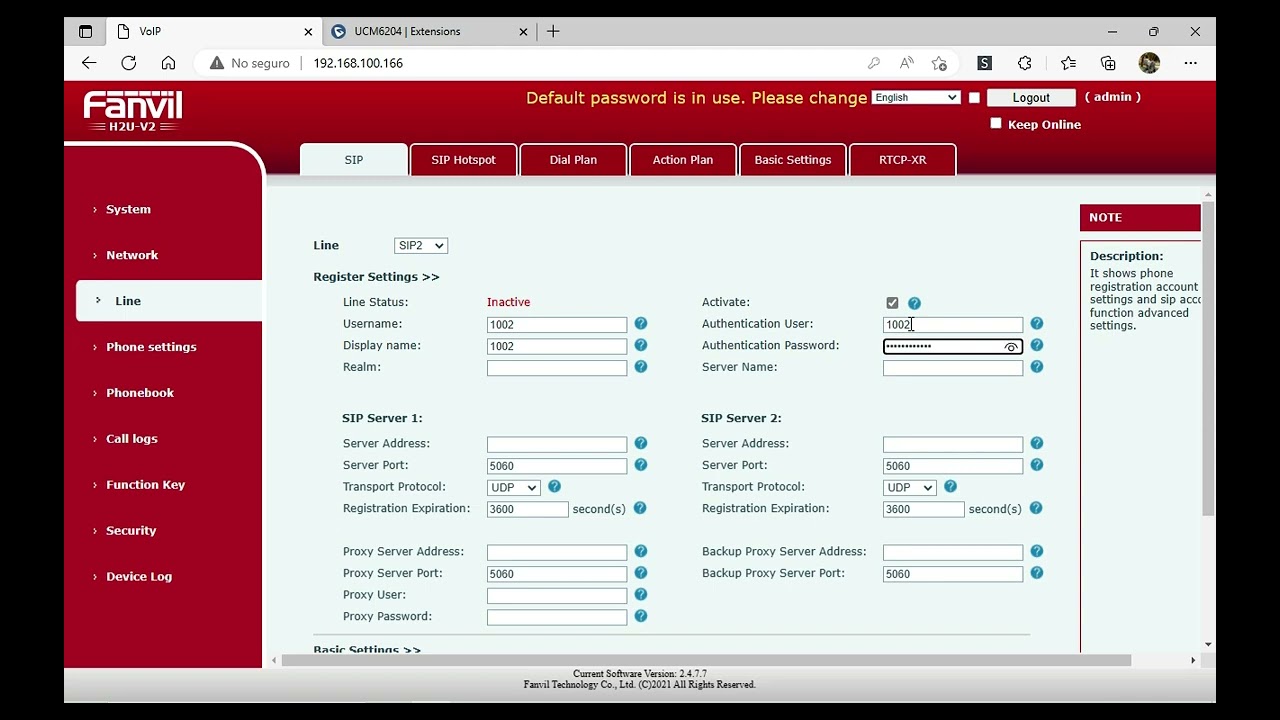
Task: Click help icon beside Server Name field
Action: coord(1037,367)
